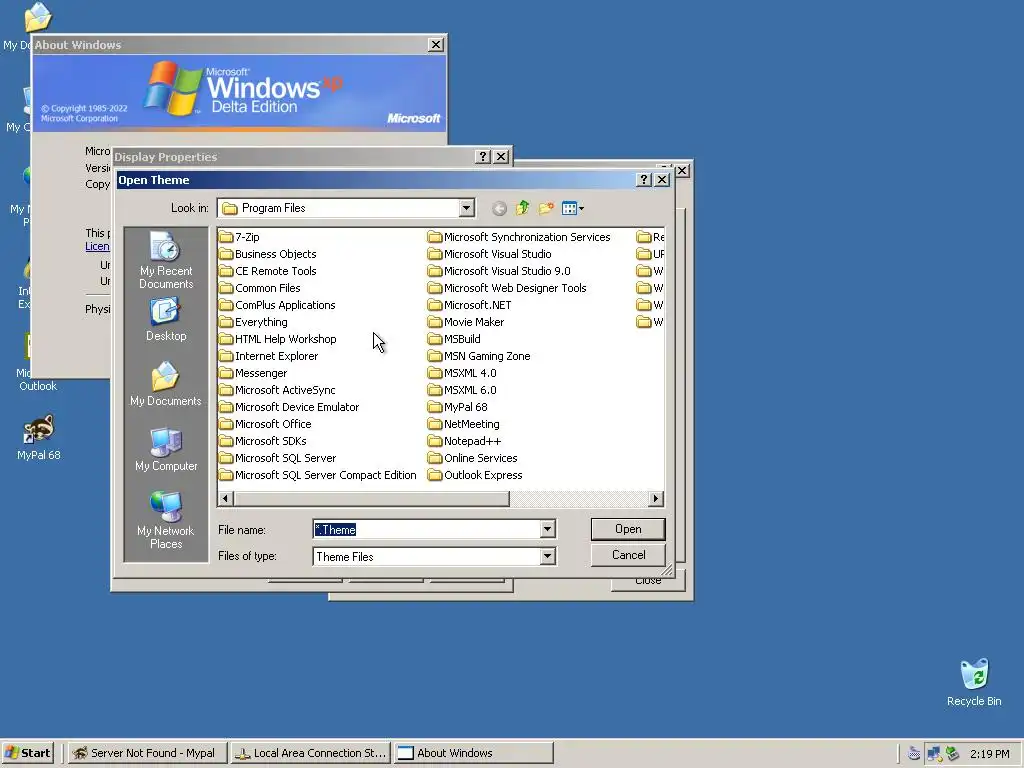Select Microsoft Web Designer Tools folder
The image size is (1024, 768).
[507, 288]
